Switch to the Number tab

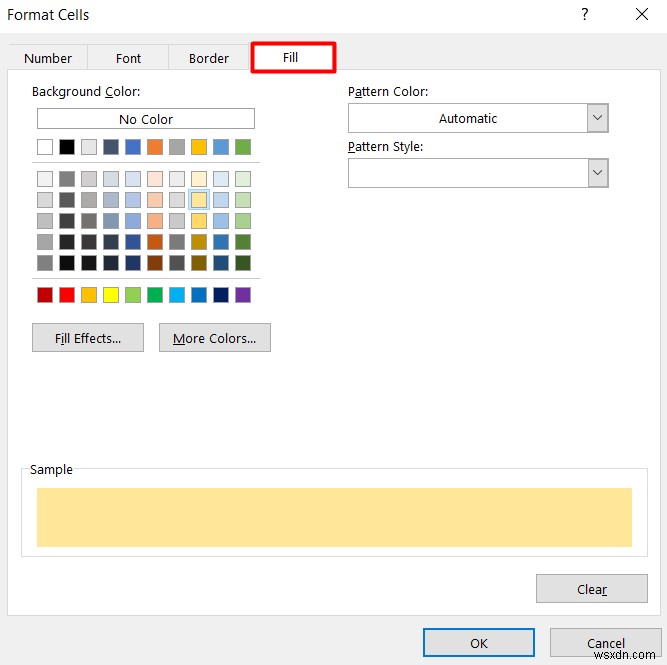(x=48, y=58)
